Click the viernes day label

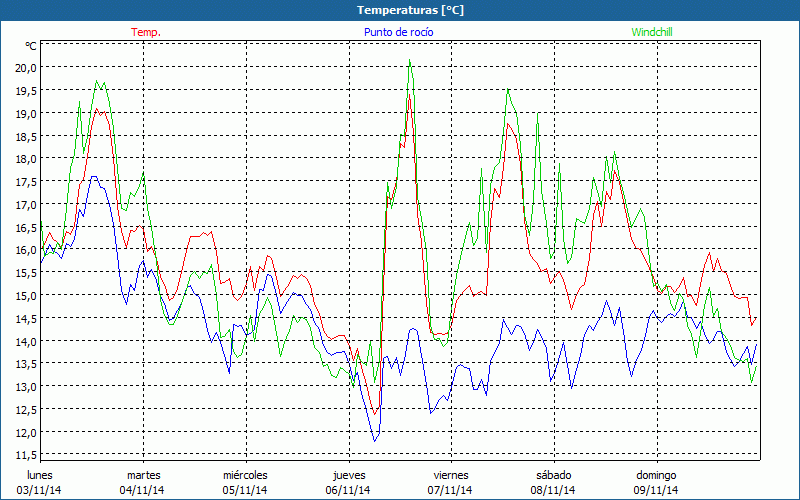pyautogui.click(x=451, y=474)
